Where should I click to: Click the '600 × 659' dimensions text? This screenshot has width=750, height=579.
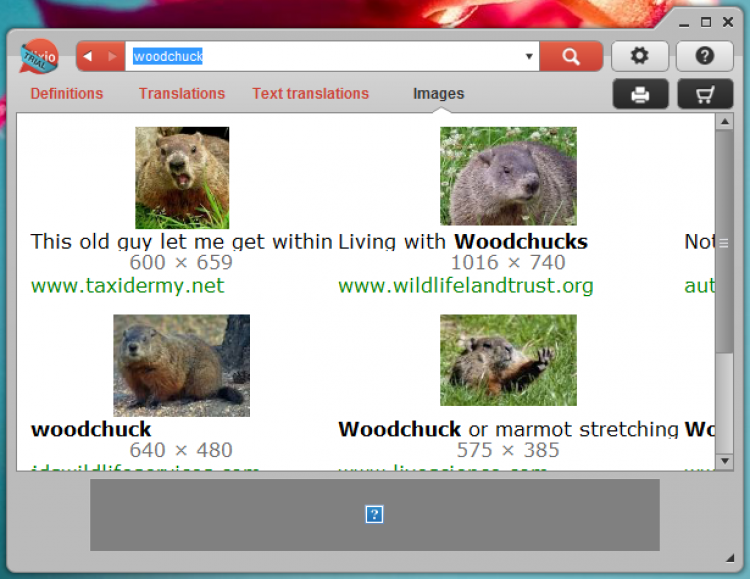[x=181, y=263]
